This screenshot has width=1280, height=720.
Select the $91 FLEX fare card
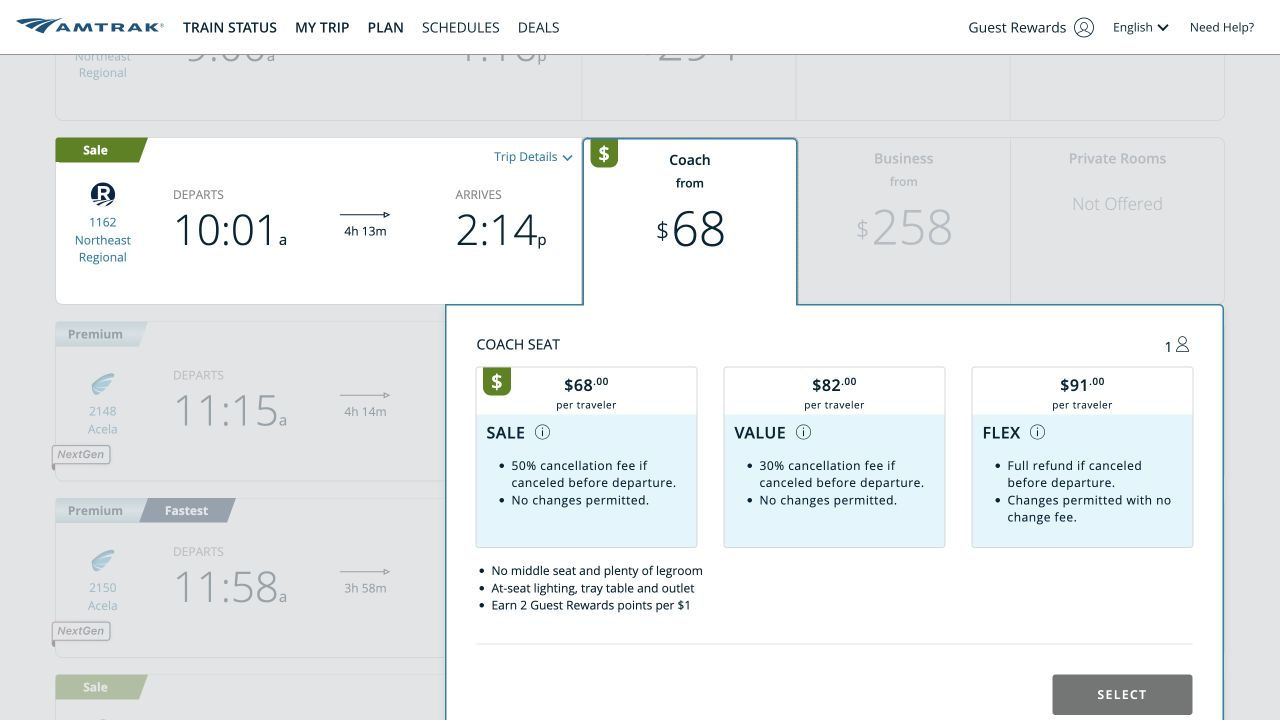coord(1082,457)
